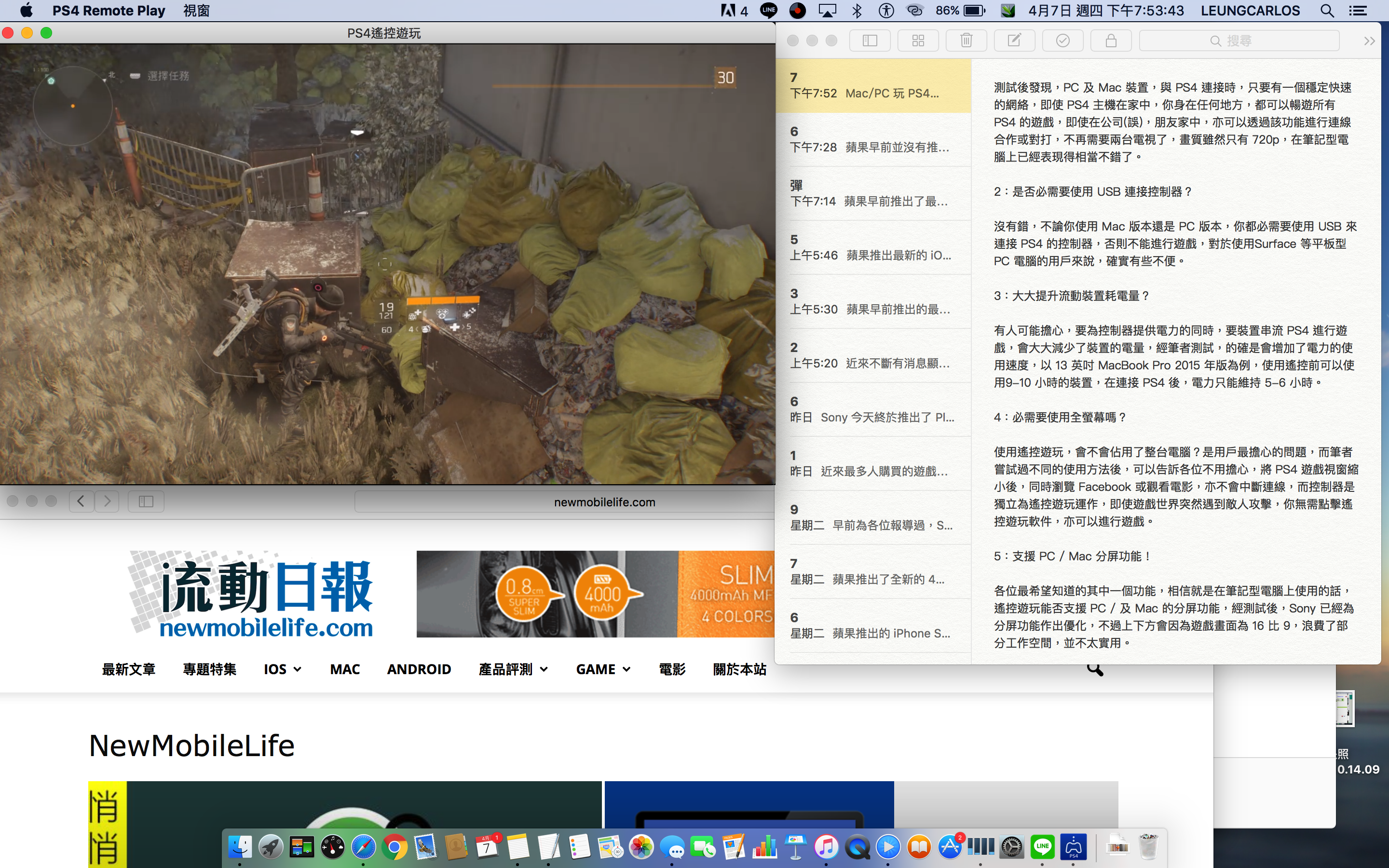Switch Notes to attachments grid view
The height and width of the screenshot is (868, 1389).
[x=918, y=41]
